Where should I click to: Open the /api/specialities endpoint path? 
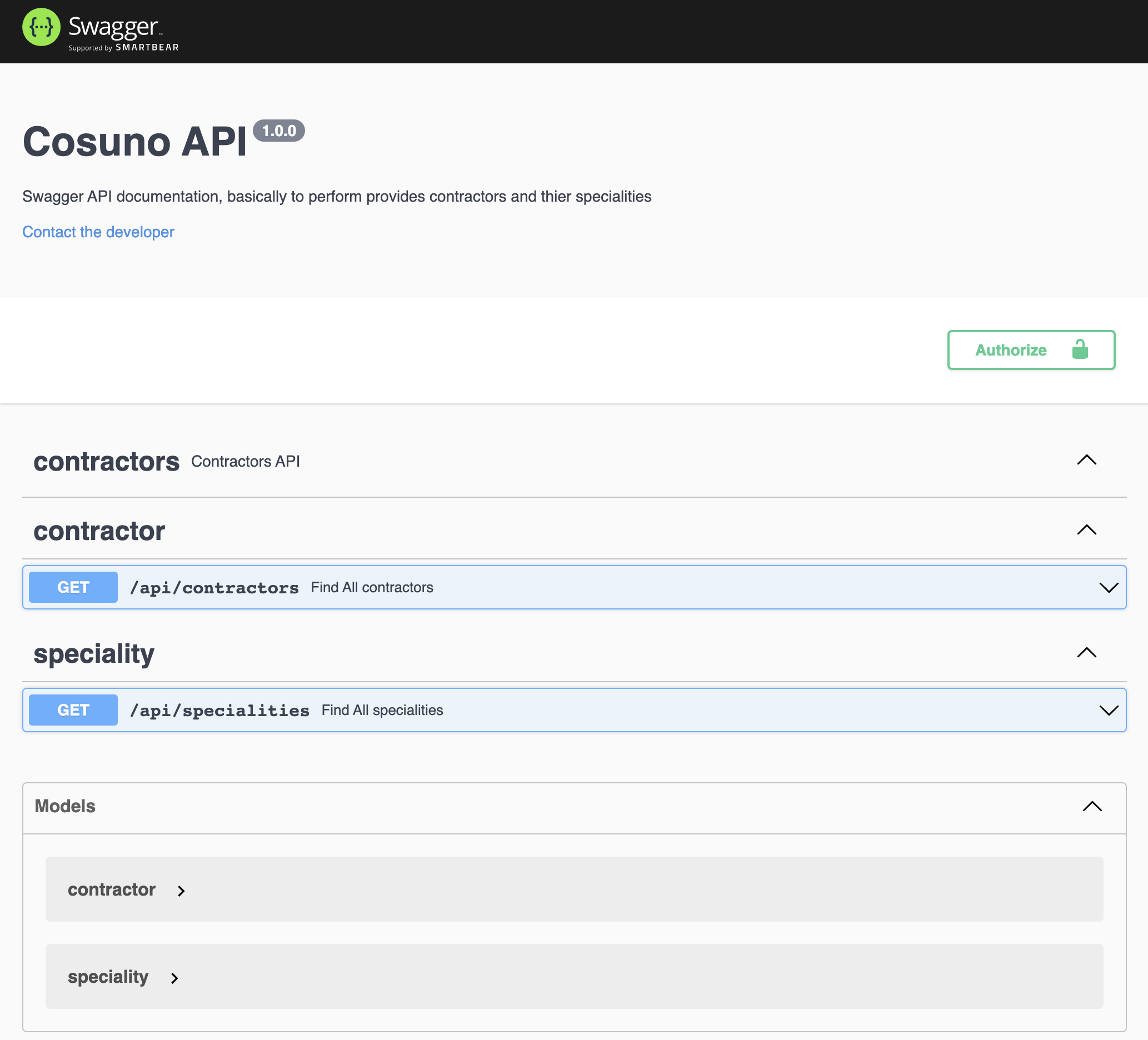tap(220, 711)
